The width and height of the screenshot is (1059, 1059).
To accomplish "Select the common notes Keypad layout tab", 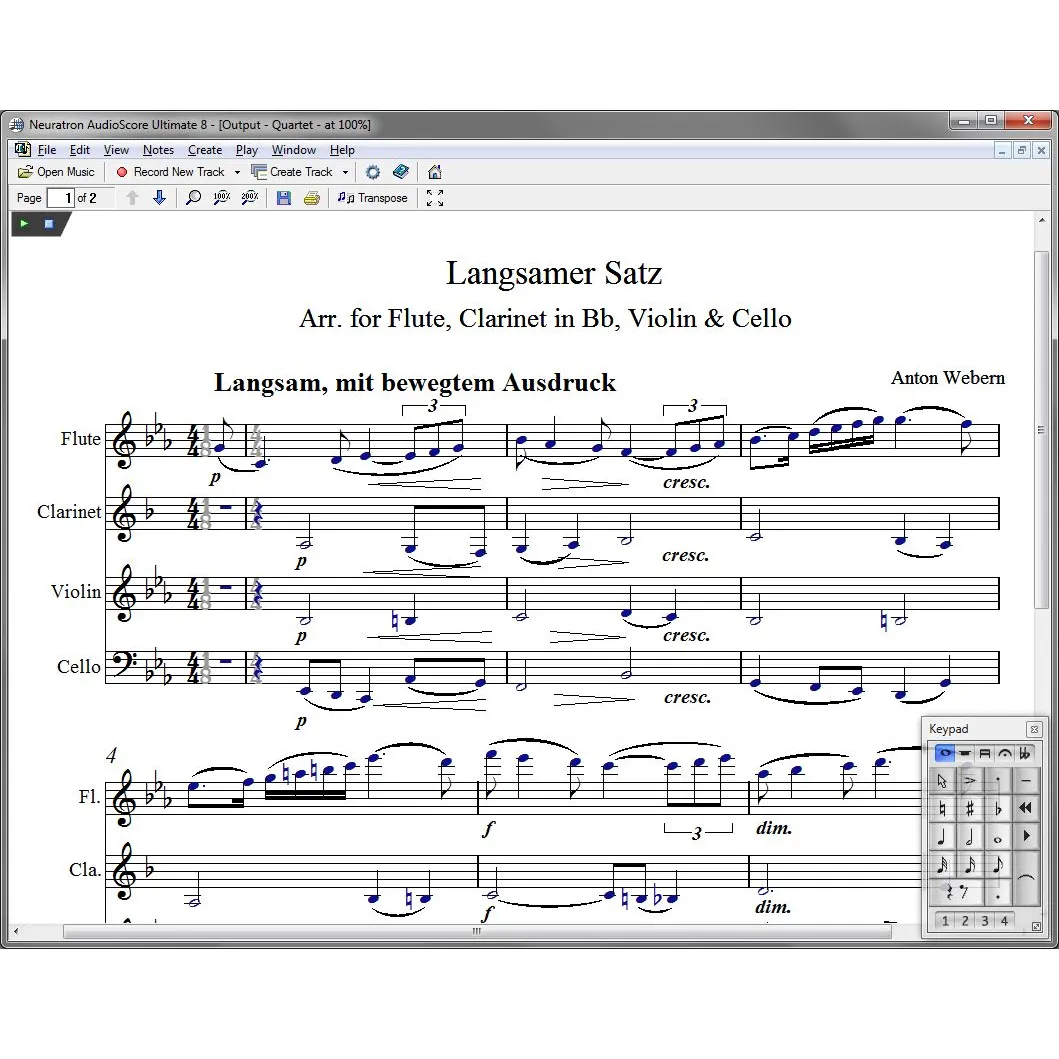I will [945, 753].
